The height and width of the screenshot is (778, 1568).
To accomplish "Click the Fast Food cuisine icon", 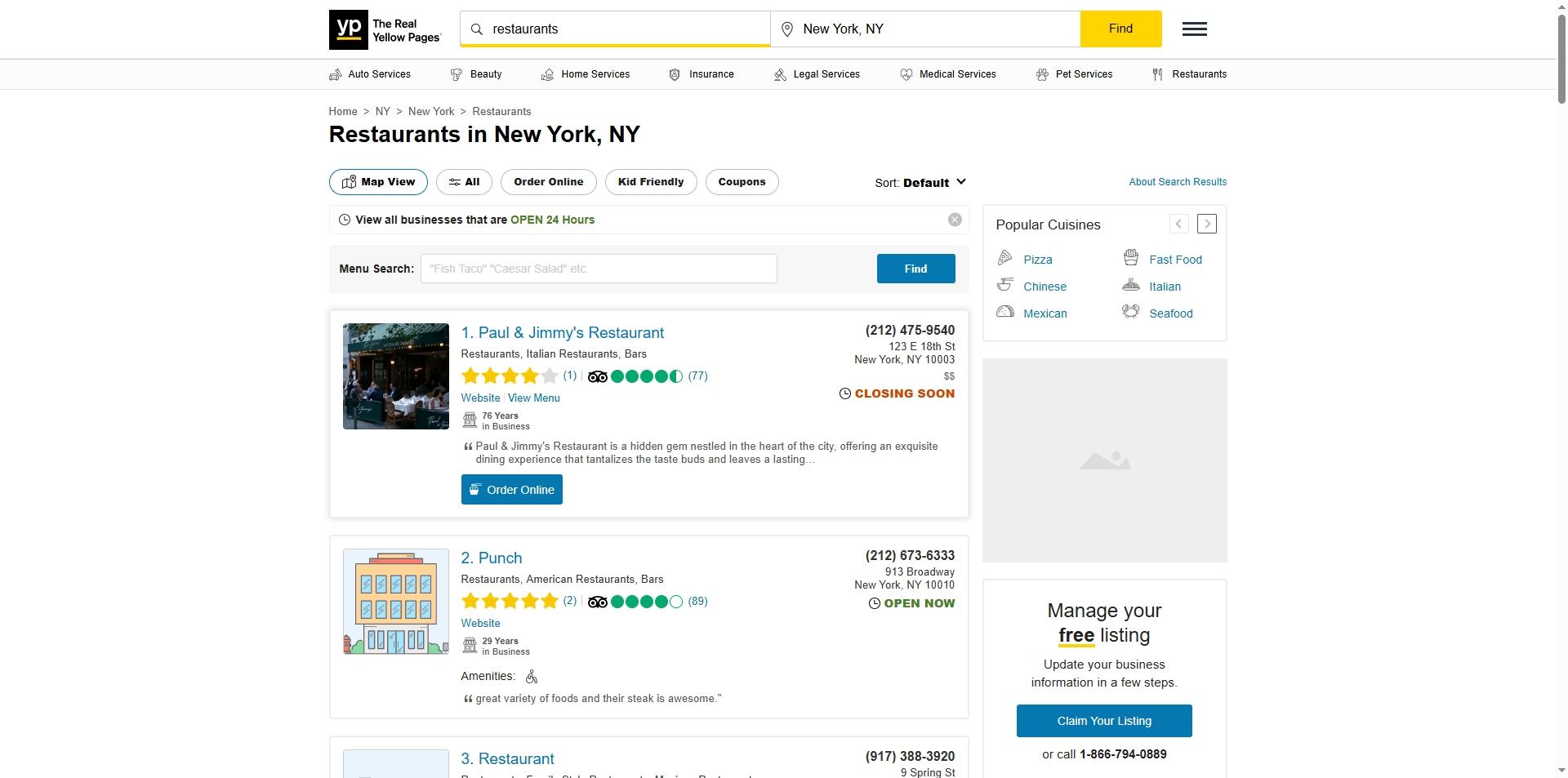I will pyautogui.click(x=1130, y=259).
